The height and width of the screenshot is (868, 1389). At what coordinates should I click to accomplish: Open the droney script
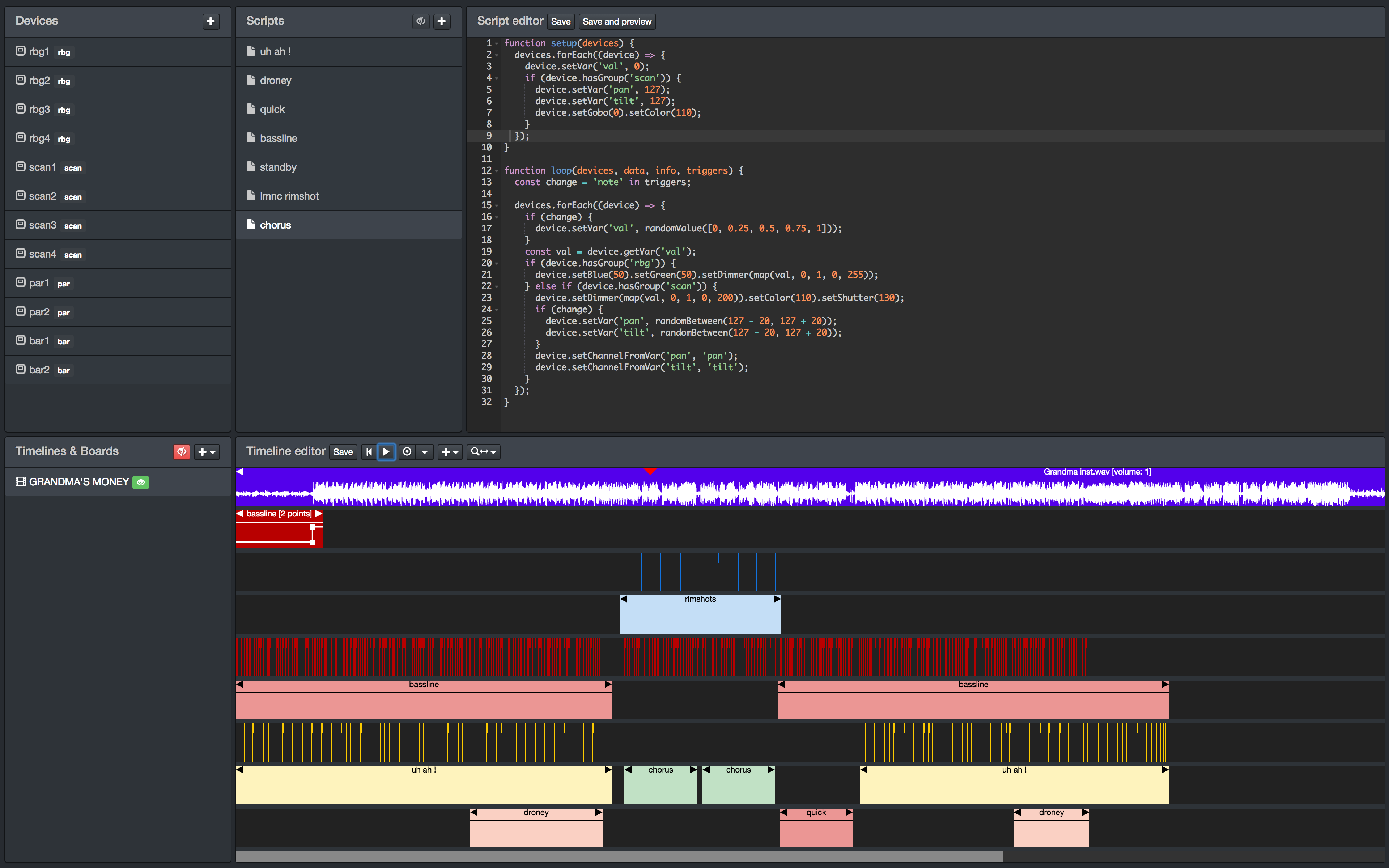point(348,80)
